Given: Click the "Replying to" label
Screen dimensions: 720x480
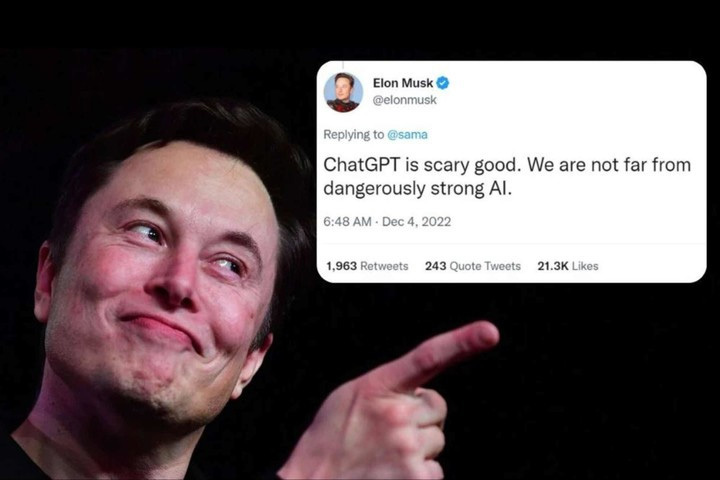Looking at the screenshot, I should [x=354, y=135].
